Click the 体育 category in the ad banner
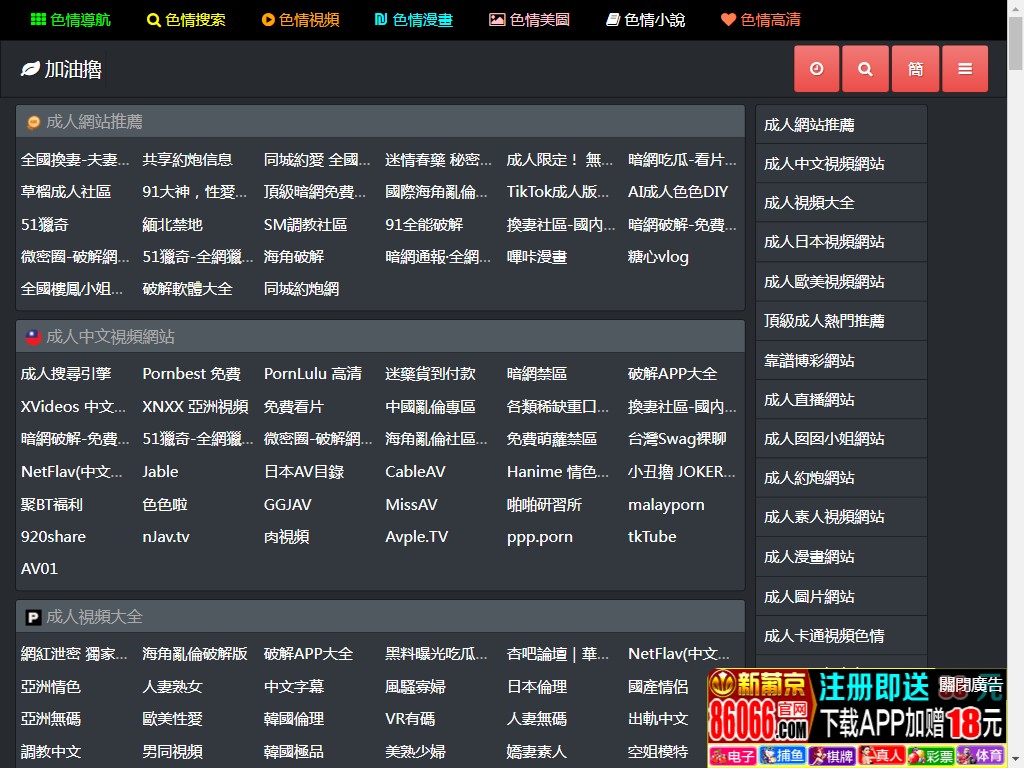Screen dimensions: 1024x768 (x=980, y=756)
